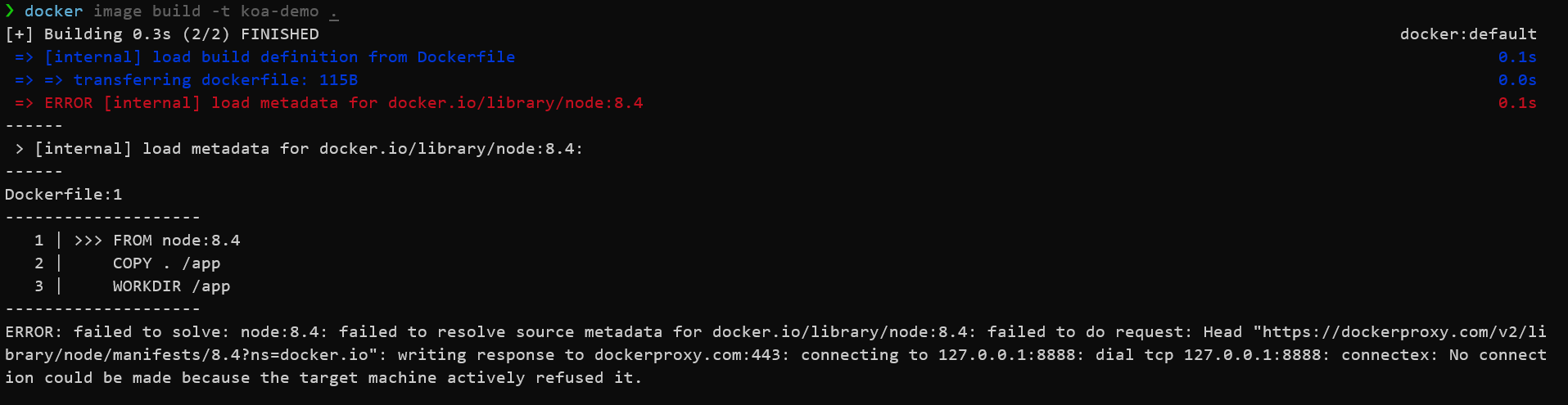Click the docker:default label
1568x405 pixels.
tap(1468, 34)
